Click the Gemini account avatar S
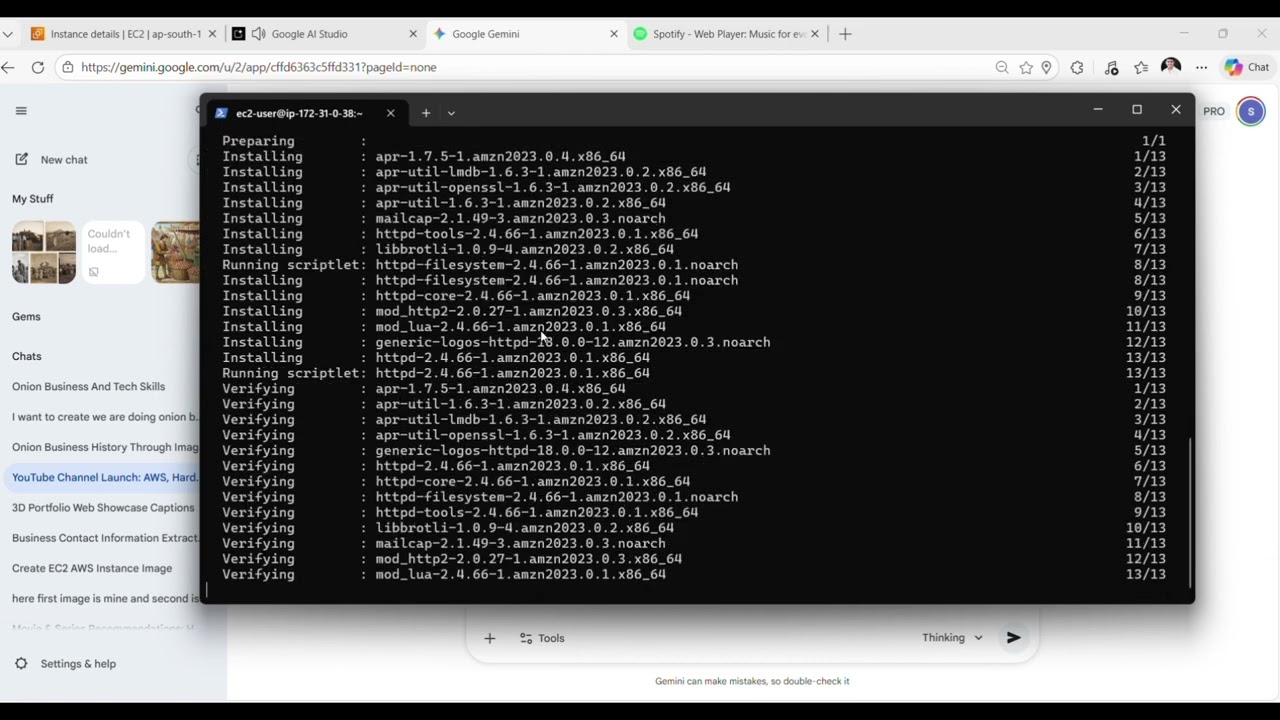1280x720 pixels. click(x=1250, y=111)
